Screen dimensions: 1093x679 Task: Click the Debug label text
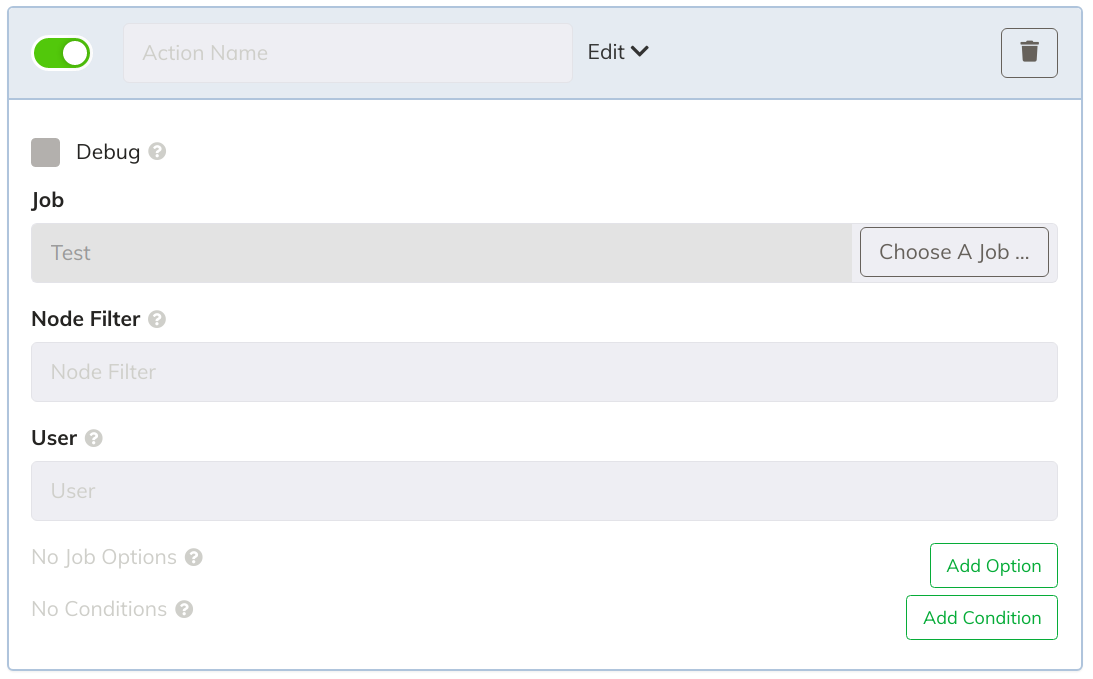108,152
